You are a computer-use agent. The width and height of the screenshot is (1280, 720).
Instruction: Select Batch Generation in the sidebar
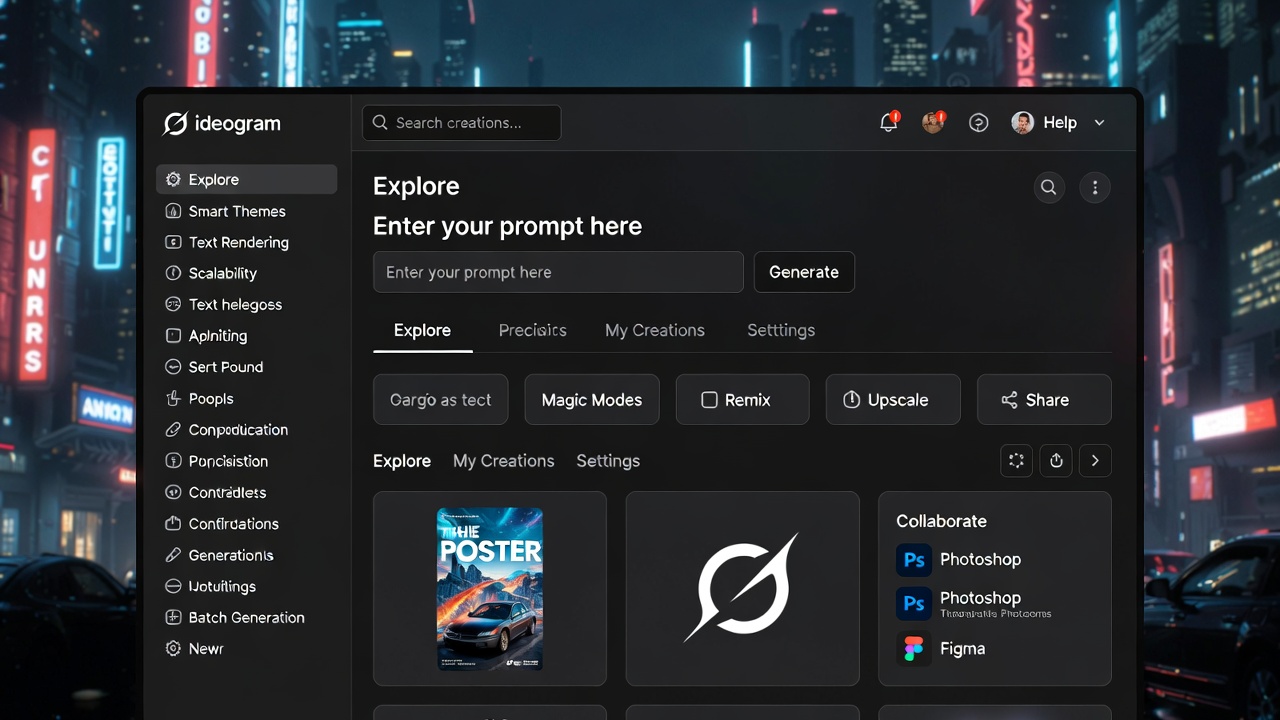coord(246,618)
